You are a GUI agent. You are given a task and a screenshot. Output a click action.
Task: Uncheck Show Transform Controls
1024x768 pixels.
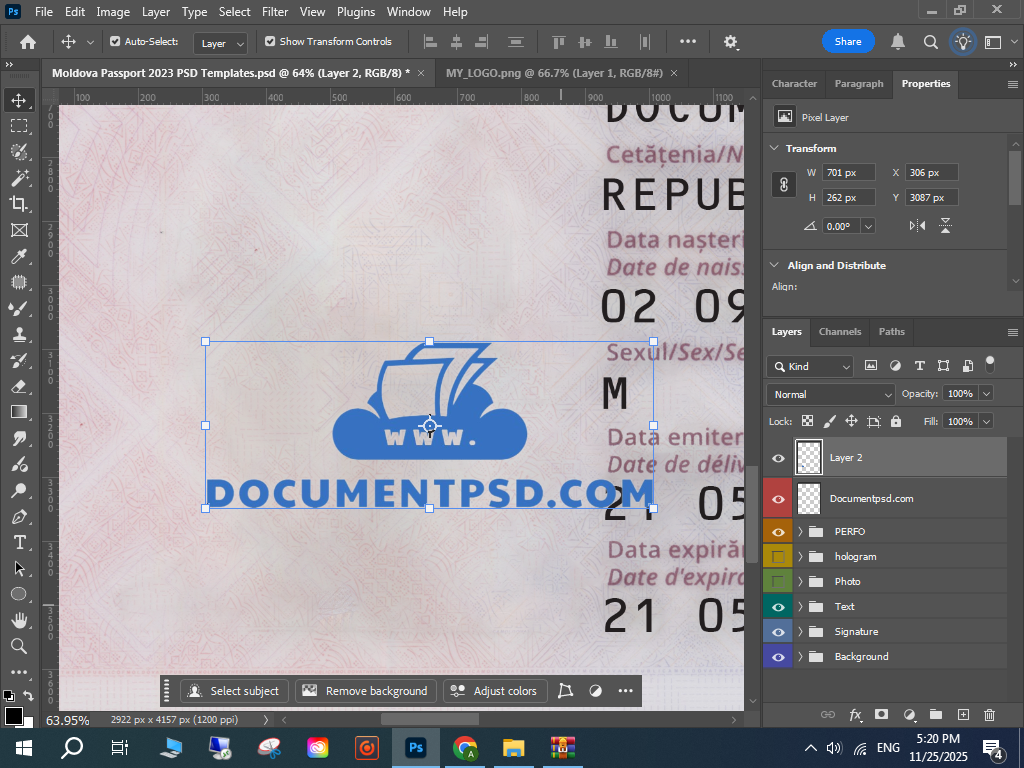tap(270, 42)
